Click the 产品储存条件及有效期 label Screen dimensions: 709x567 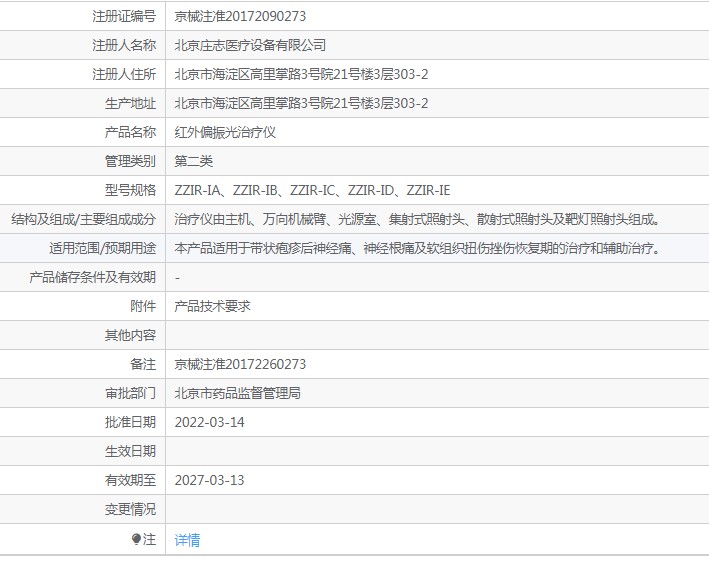(93, 277)
